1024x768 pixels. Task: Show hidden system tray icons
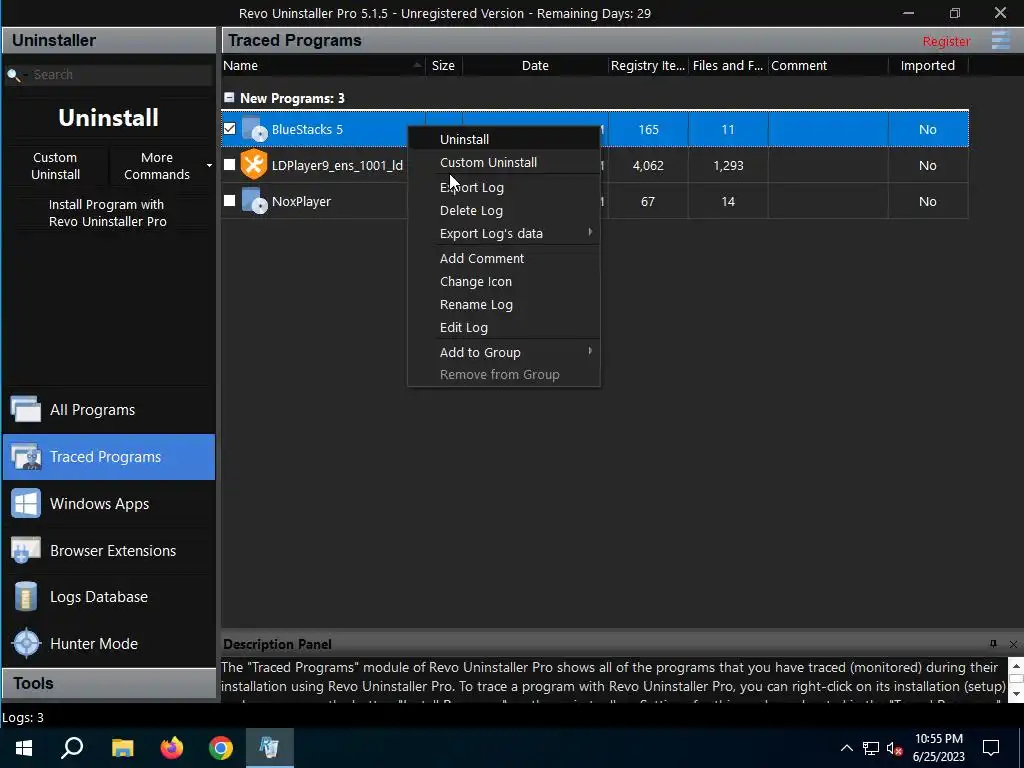pos(846,748)
